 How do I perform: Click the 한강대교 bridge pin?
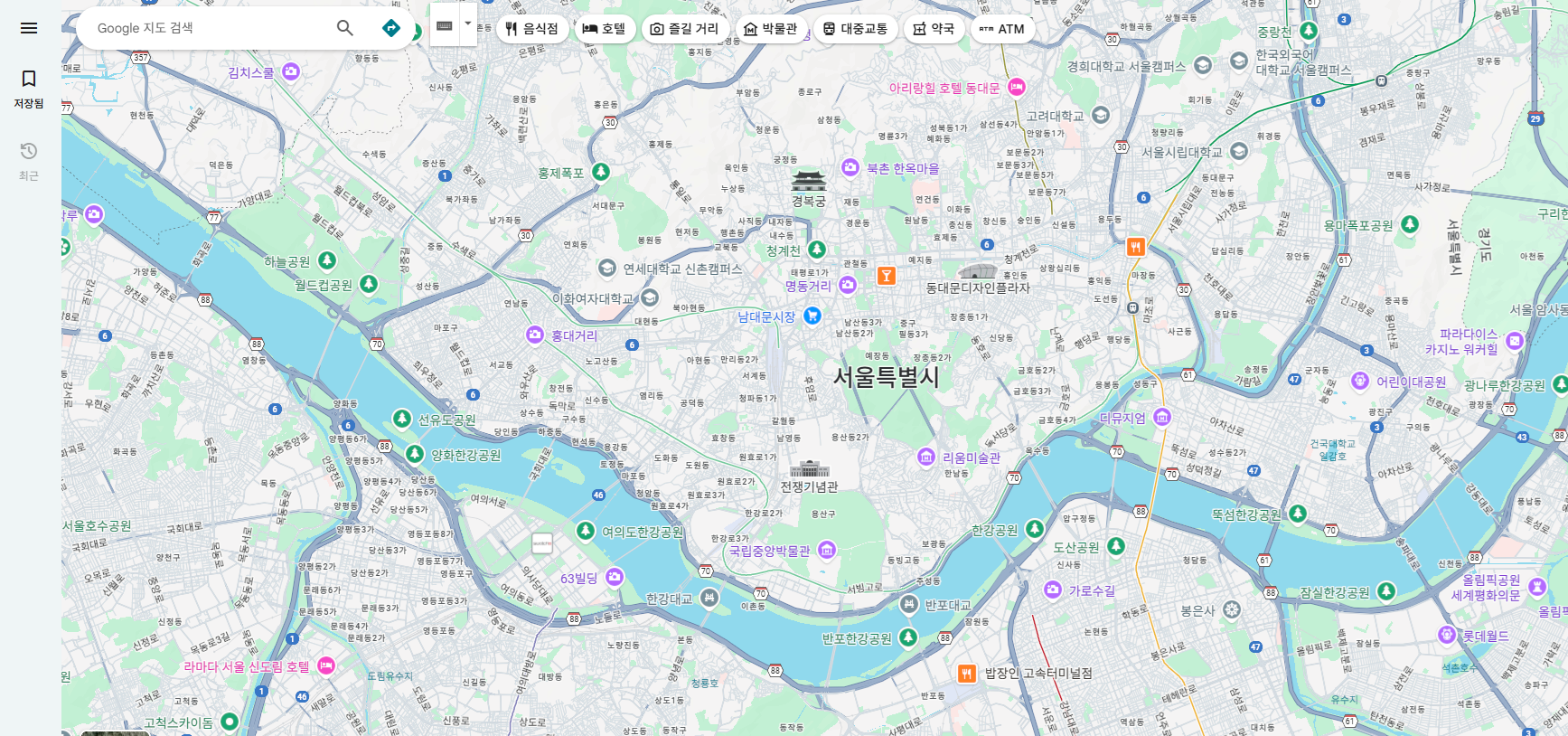click(x=709, y=597)
